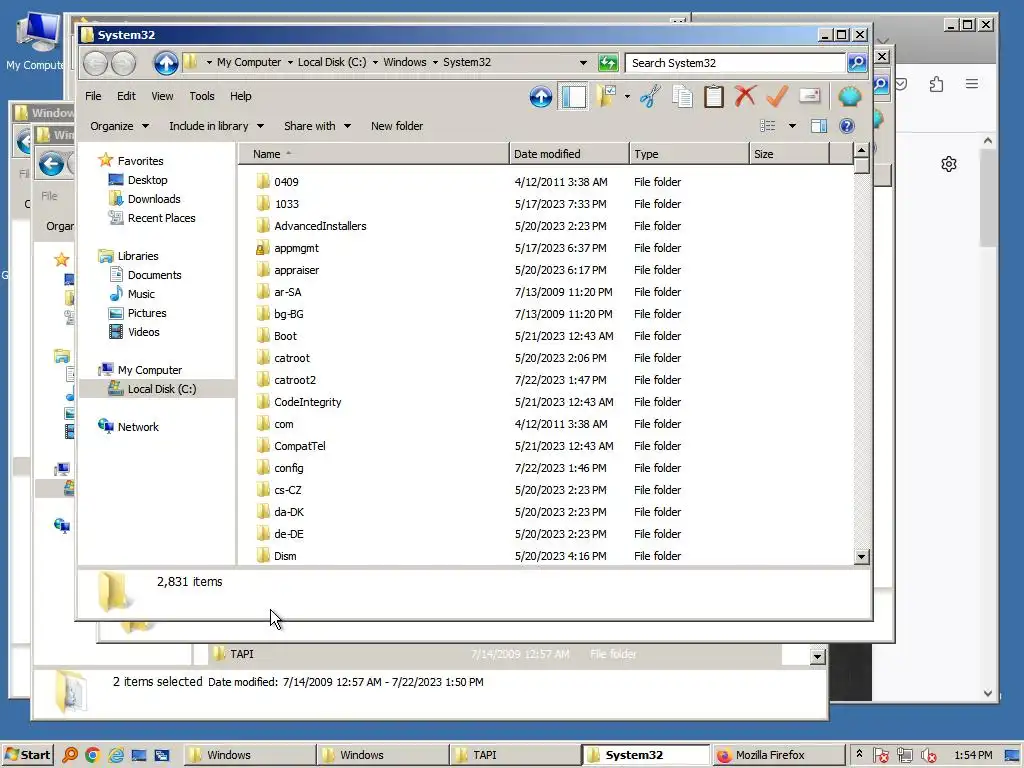Sort by the Name column header
This screenshot has width=1024, height=768.
373,154
